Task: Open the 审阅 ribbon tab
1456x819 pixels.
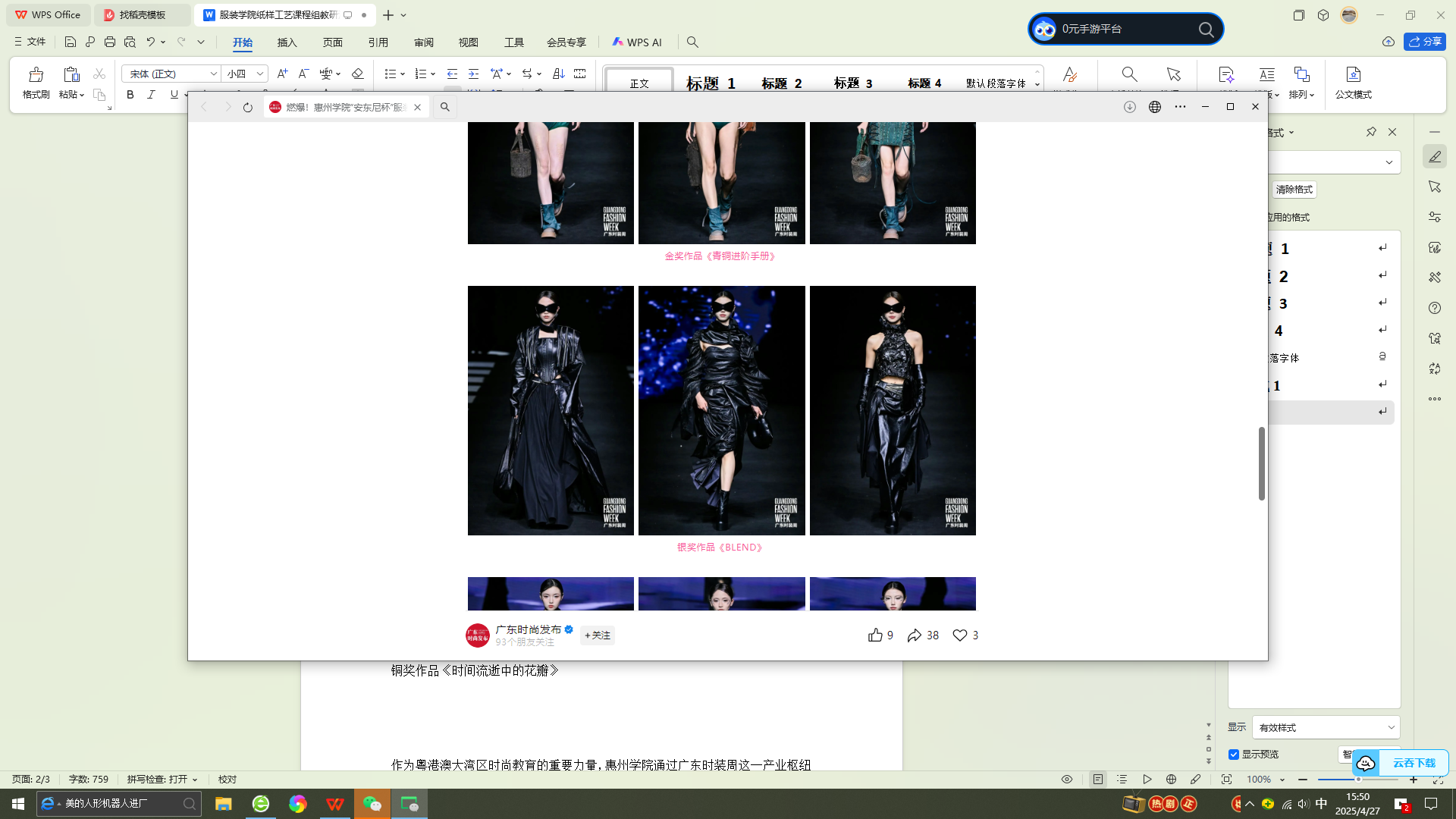Action: pos(424,42)
